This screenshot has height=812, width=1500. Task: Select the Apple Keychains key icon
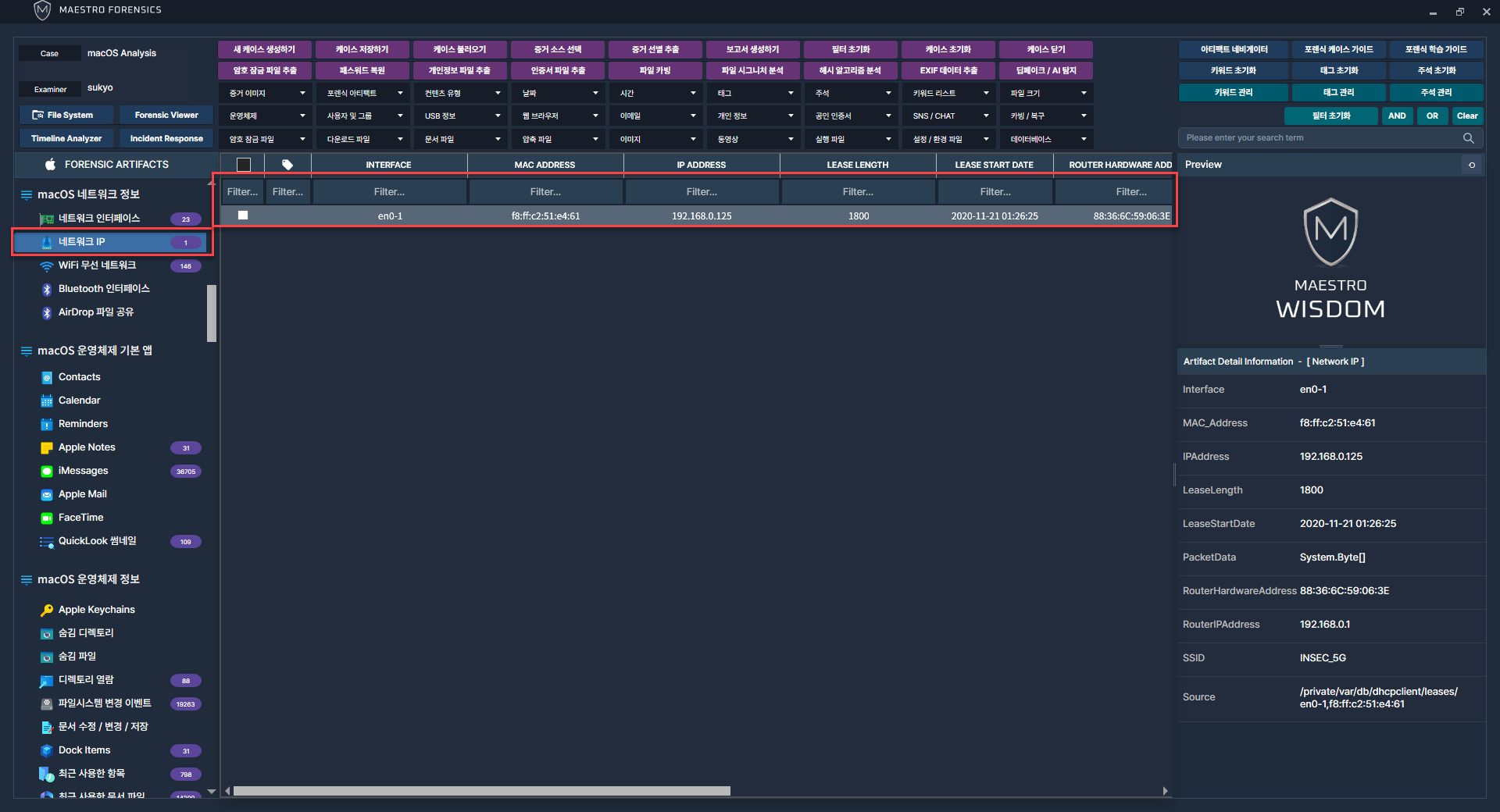click(47, 611)
